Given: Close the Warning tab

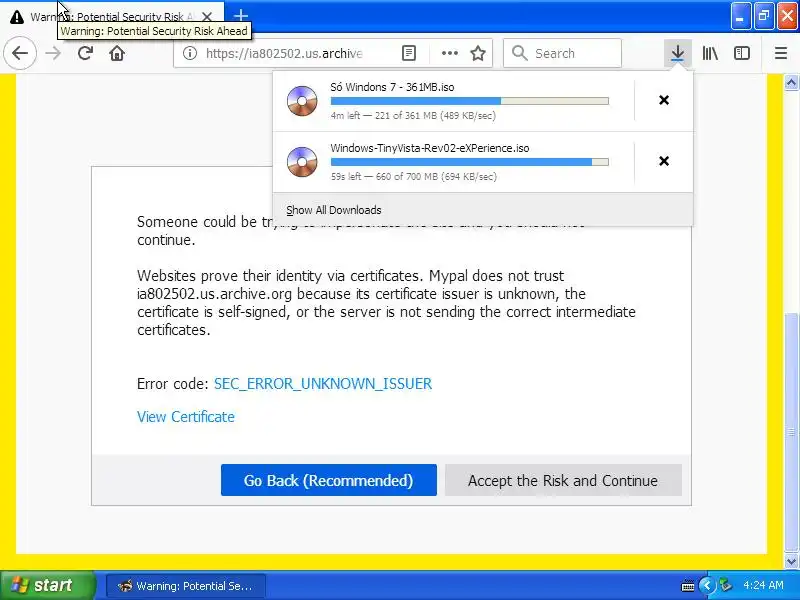Looking at the screenshot, I should tap(207, 17).
